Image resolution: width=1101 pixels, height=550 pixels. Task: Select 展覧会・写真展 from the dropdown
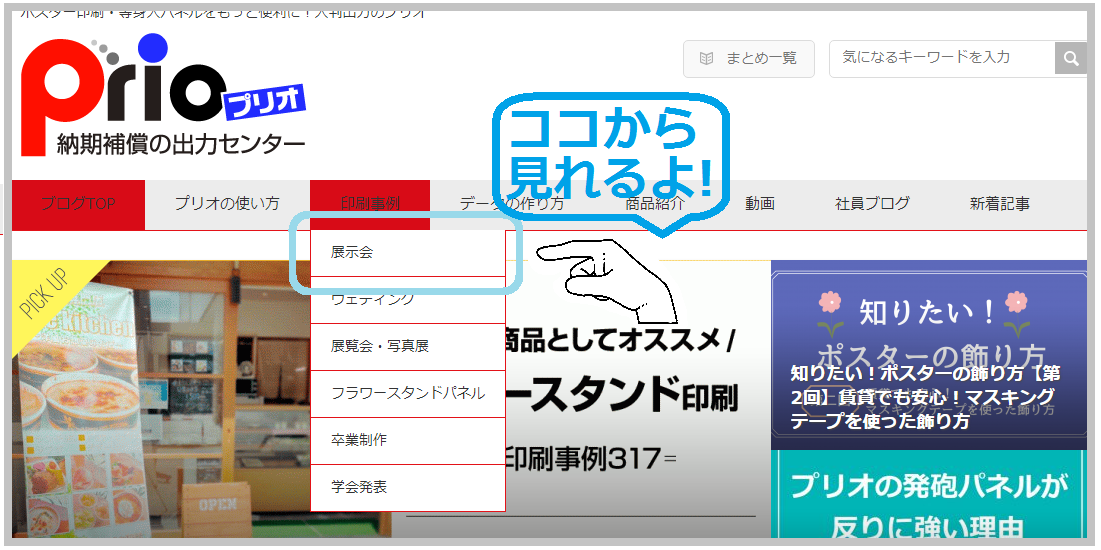pos(408,347)
